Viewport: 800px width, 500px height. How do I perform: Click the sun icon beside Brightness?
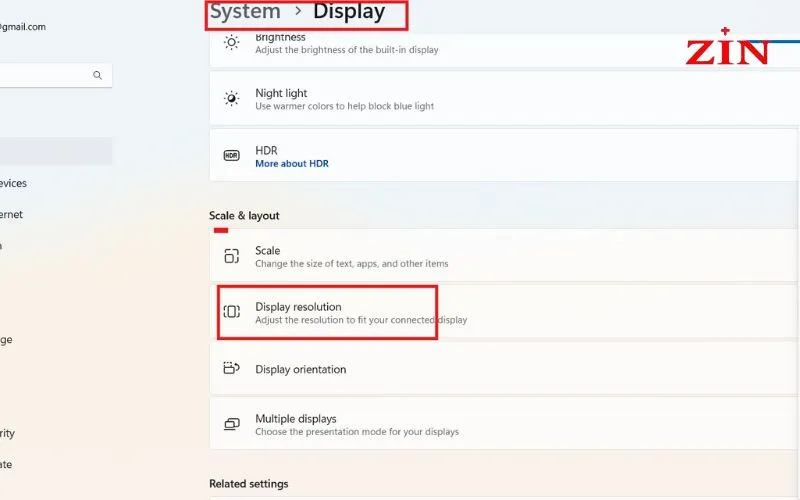(x=232, y=43)
